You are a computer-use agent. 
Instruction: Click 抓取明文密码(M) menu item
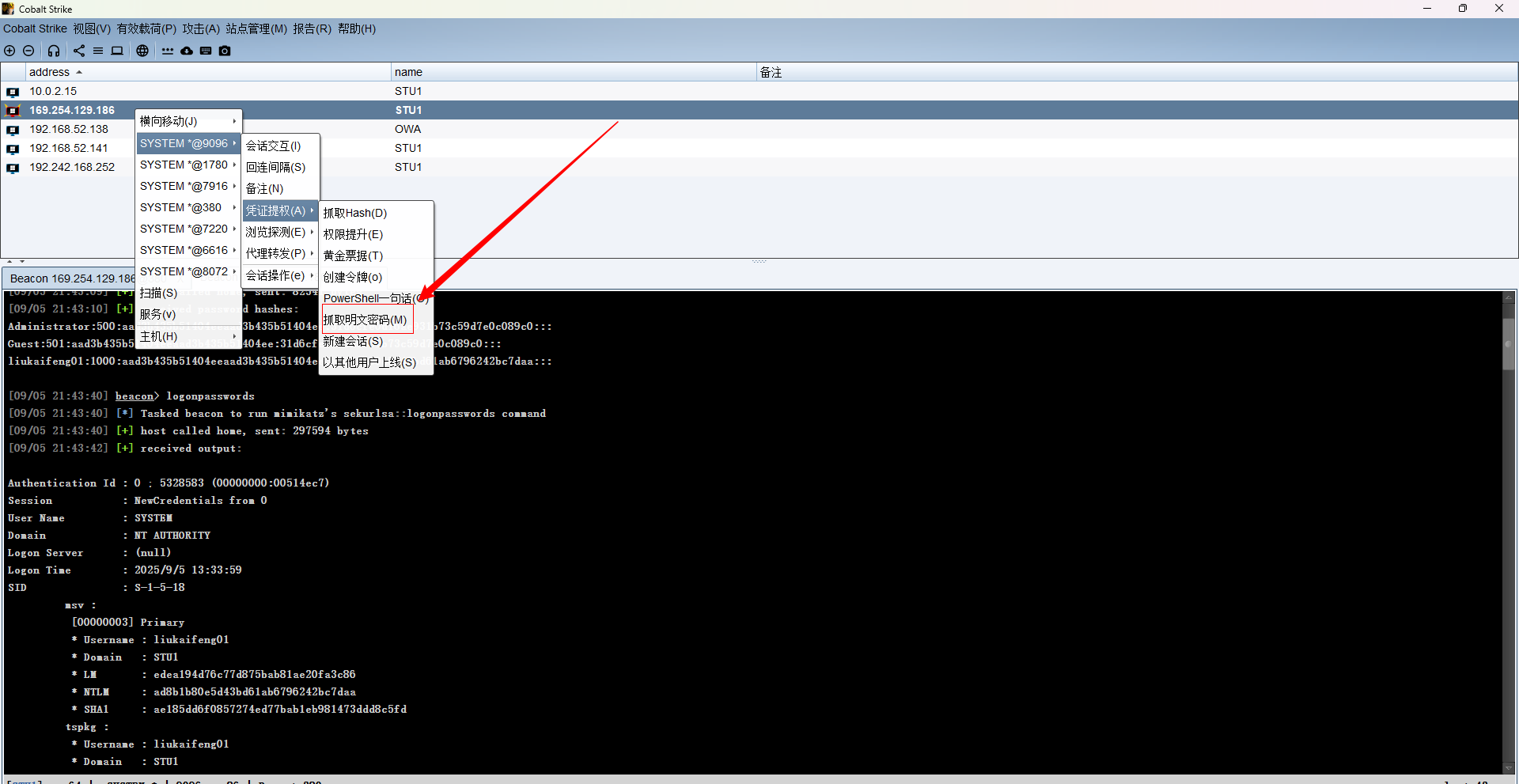[376, 320]
